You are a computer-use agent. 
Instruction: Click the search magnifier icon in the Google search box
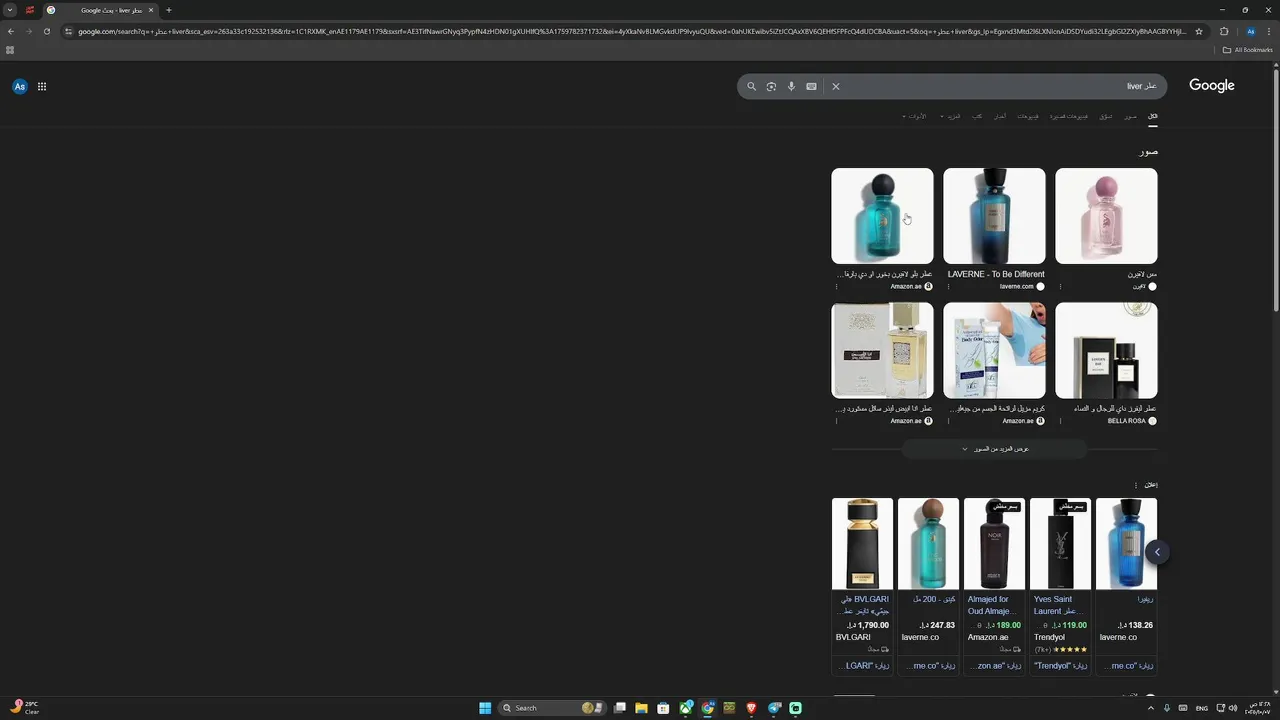(x=752, y=86)
